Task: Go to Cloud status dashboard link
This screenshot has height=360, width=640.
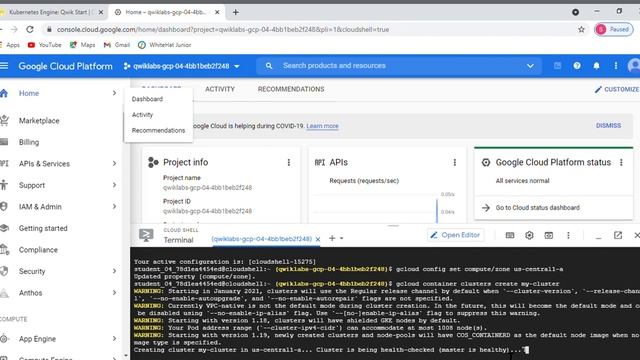Action: click(x=538, y=208)
